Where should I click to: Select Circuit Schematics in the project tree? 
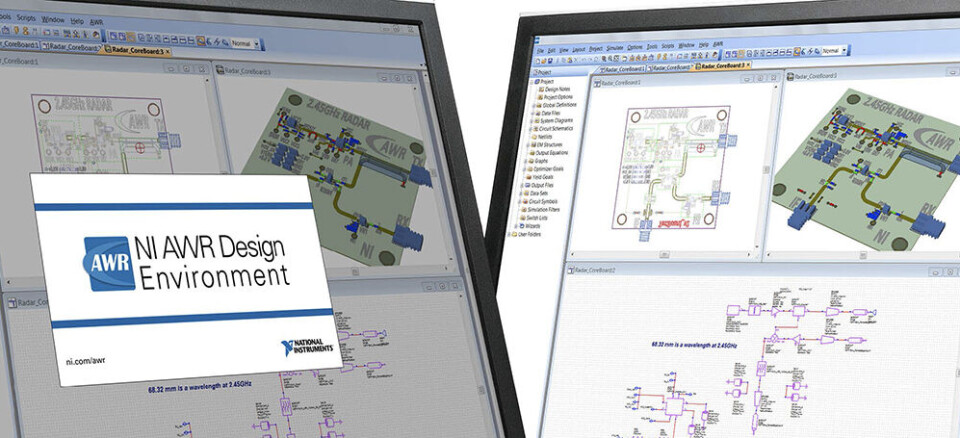pyautogui.click(x=553, y=129)
